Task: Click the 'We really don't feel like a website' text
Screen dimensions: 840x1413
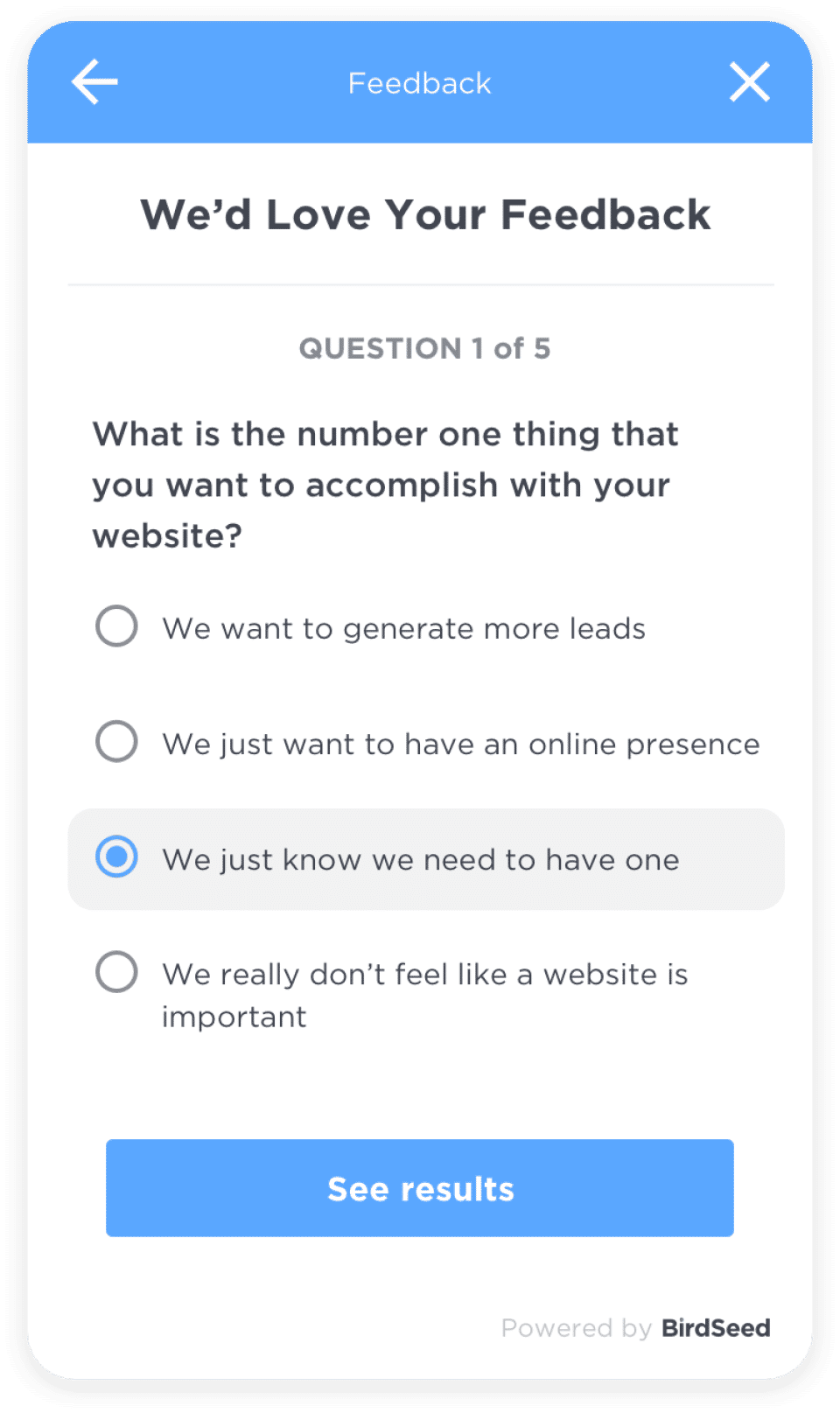Action: (x=424, y=975)
